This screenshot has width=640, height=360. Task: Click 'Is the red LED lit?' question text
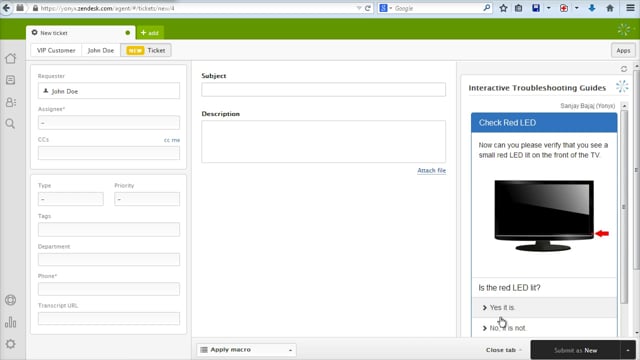[509, 288]
